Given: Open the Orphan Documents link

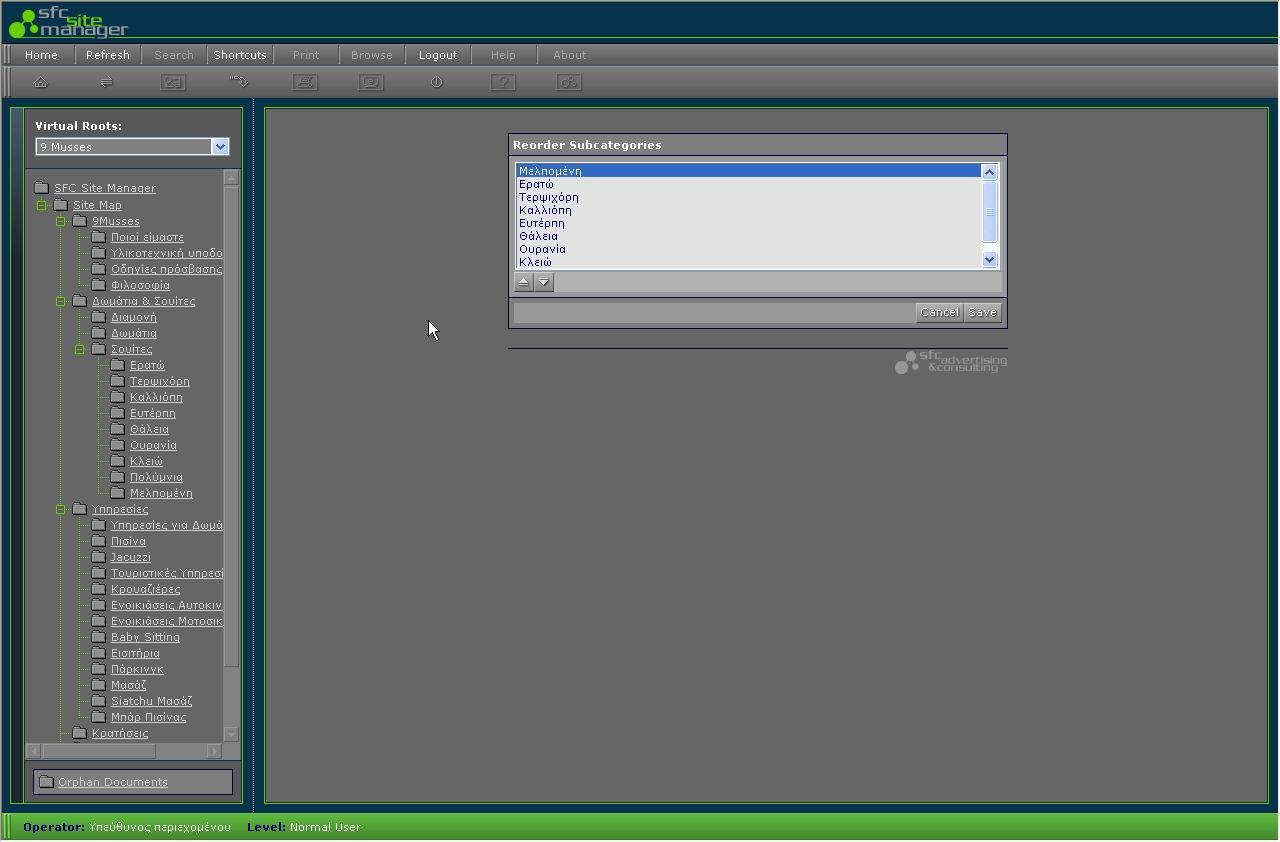Looking at the screenshot, I should 113,782.
